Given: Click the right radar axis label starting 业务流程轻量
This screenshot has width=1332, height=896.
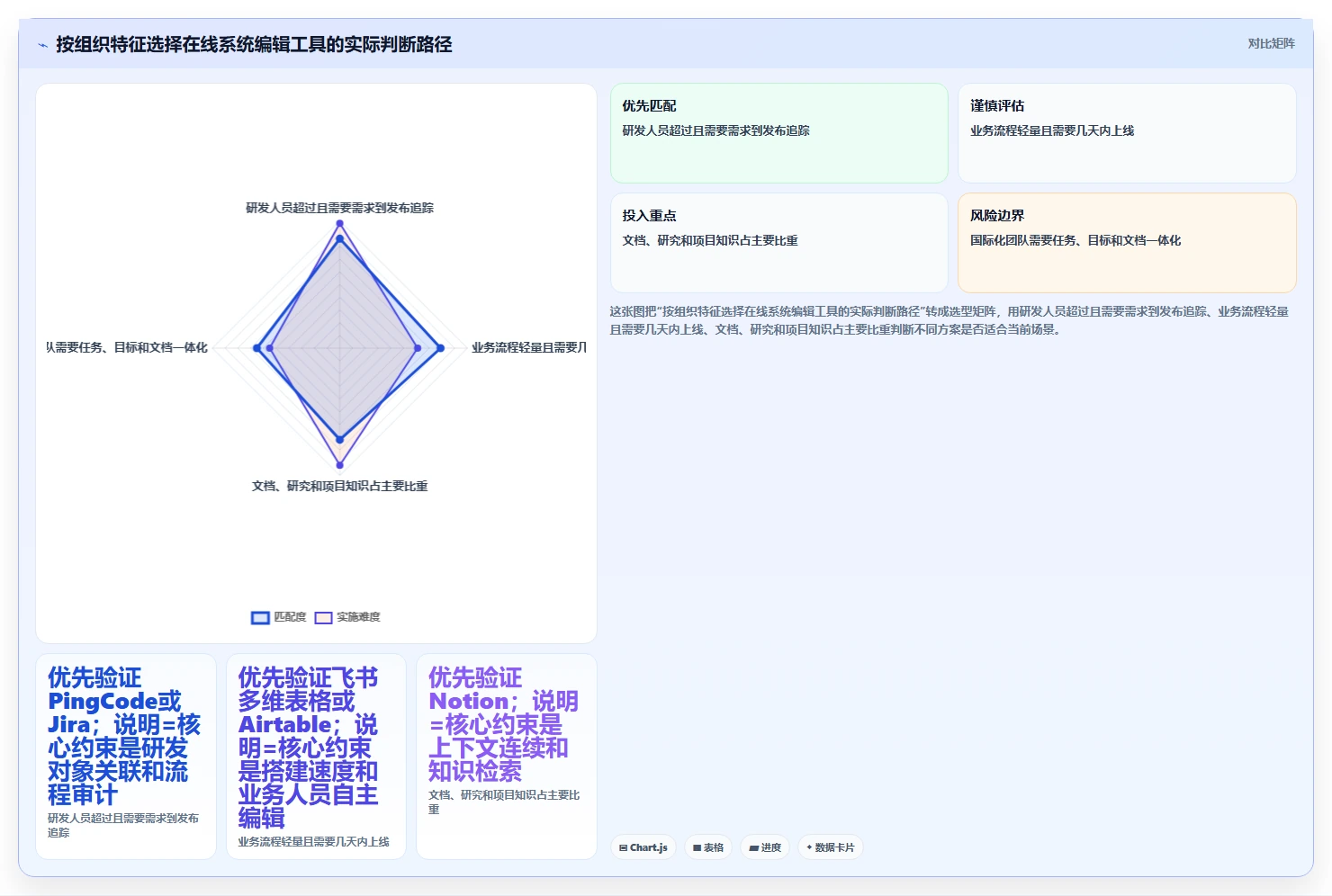Looking at the screenshot, I should (529, 347).
